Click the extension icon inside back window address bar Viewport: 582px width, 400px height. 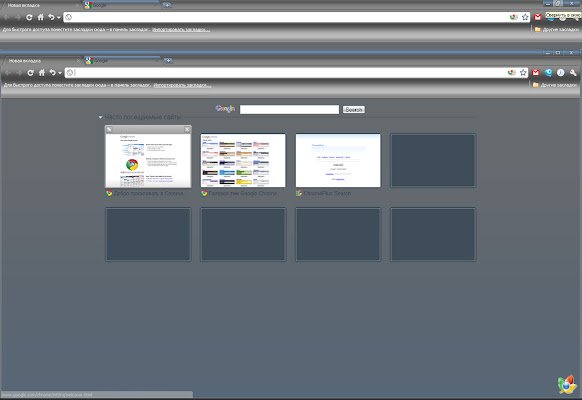[514, 17]
